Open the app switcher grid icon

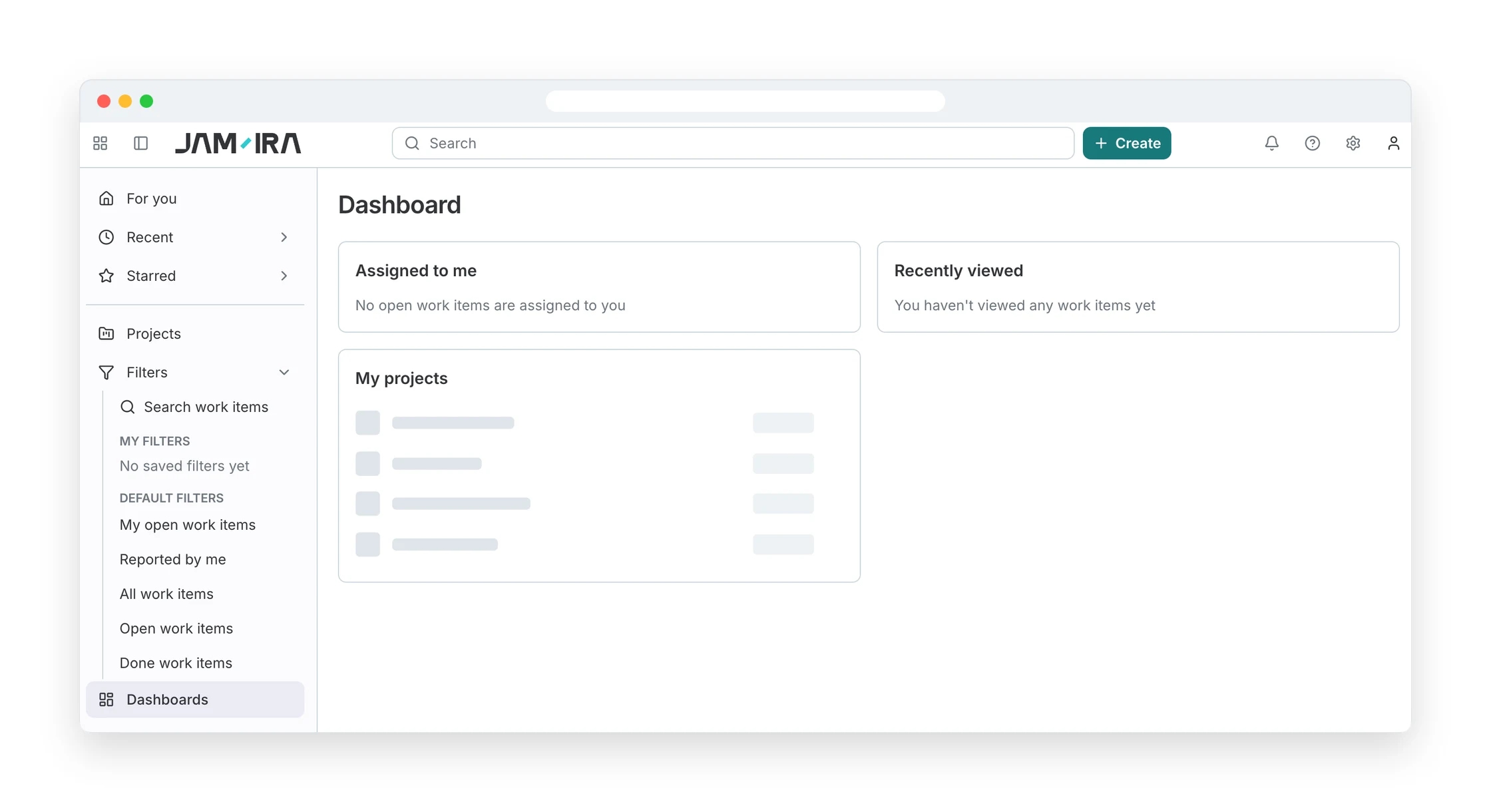pos(100,143)
